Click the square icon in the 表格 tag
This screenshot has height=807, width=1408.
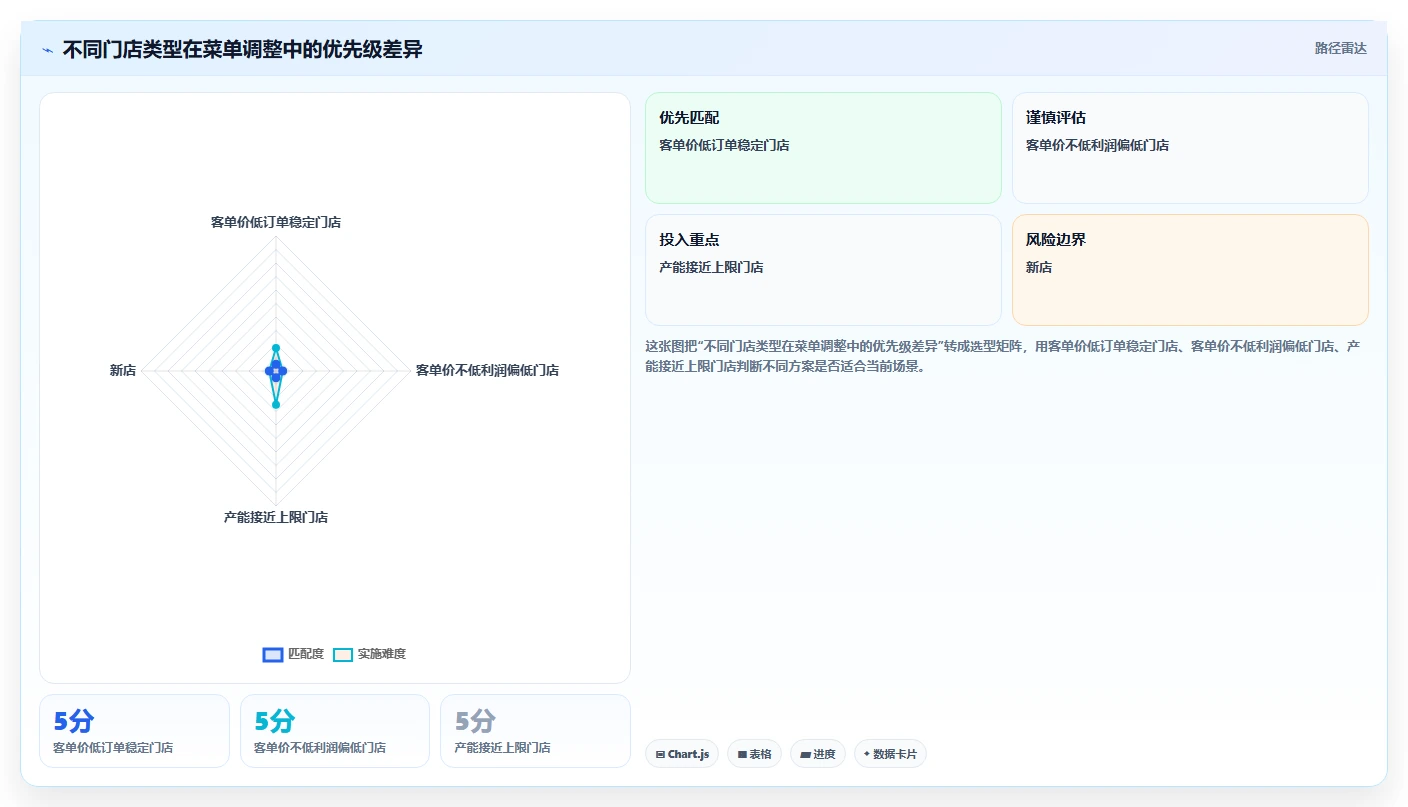tap(742, 754)
